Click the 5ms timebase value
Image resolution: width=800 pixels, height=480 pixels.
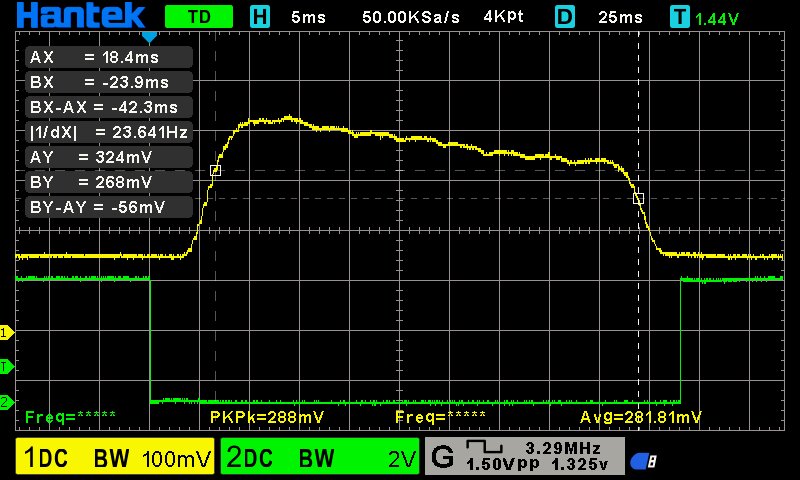click(308, 17)
